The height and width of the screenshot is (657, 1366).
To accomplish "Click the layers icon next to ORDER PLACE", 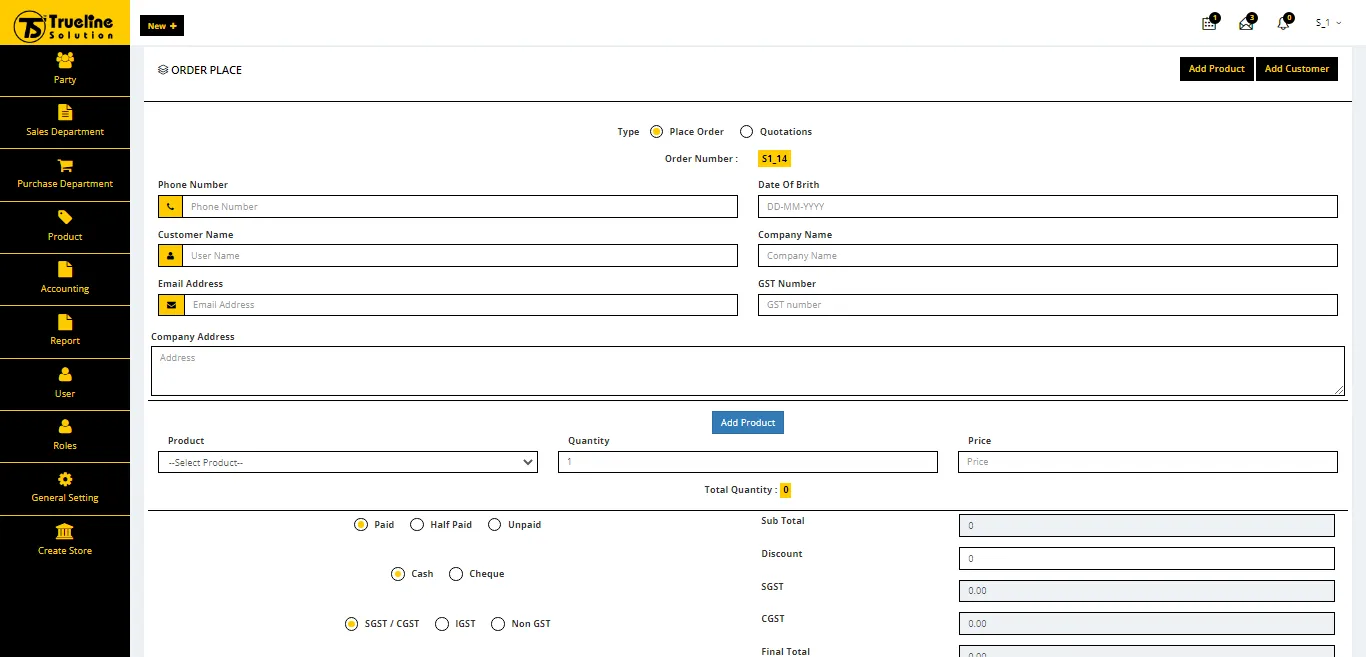I will pos(163,70).
